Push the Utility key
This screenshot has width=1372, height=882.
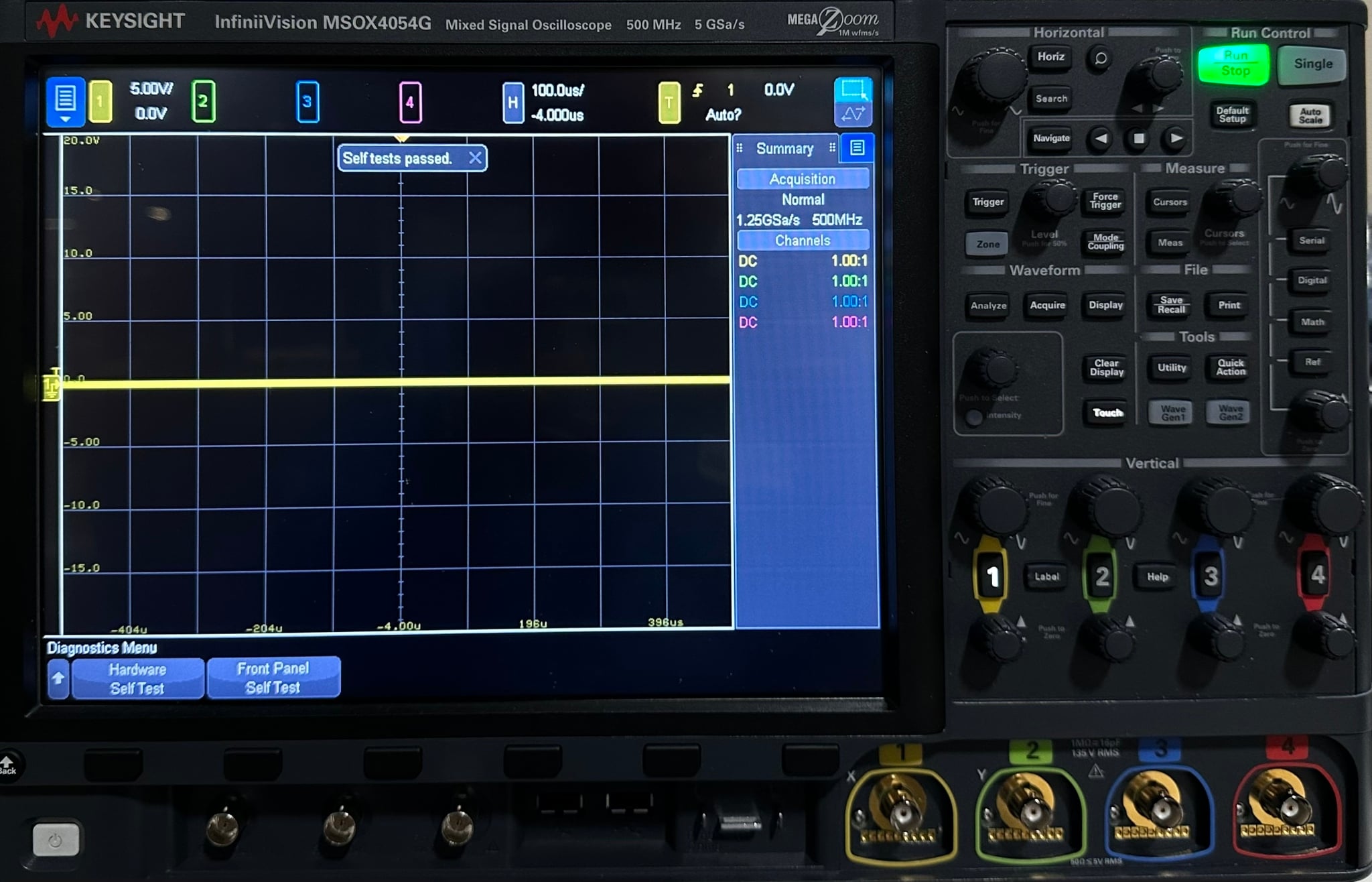tap(1172, 367)
